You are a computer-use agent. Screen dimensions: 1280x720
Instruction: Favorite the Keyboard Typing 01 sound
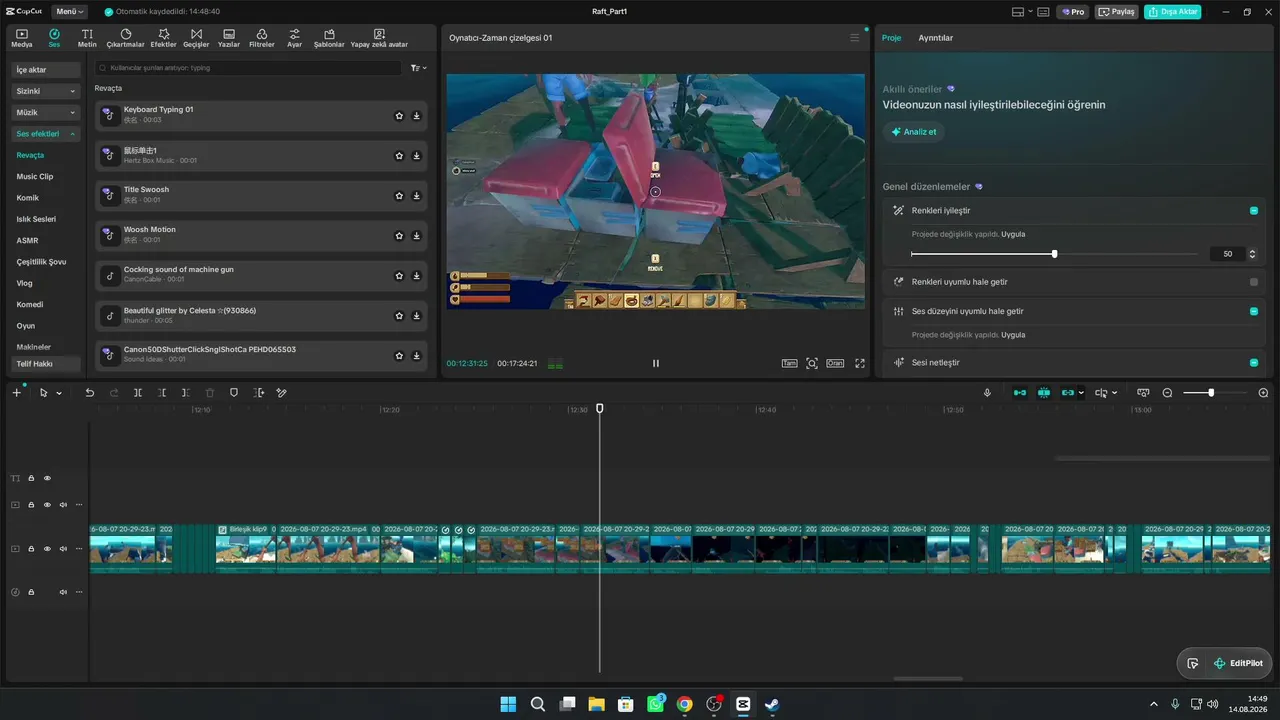pos(399,116)
